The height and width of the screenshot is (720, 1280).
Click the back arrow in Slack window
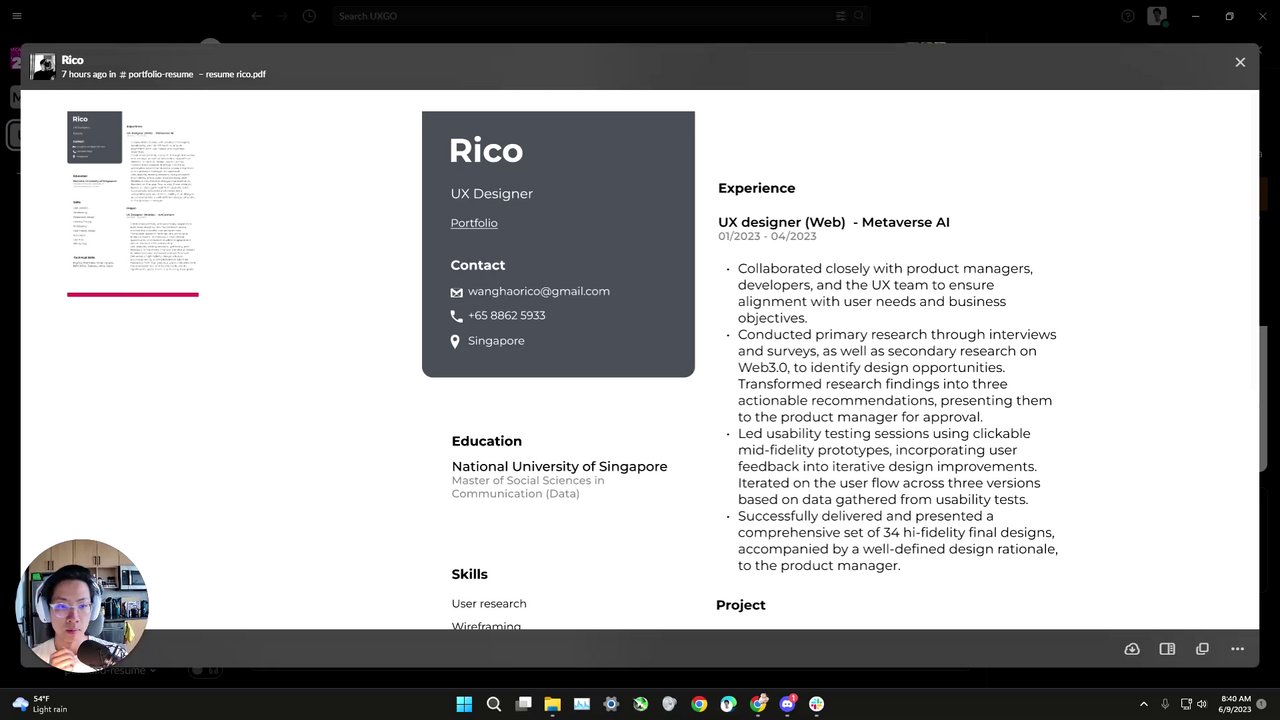pyautogui.click(x=257, y=16)
